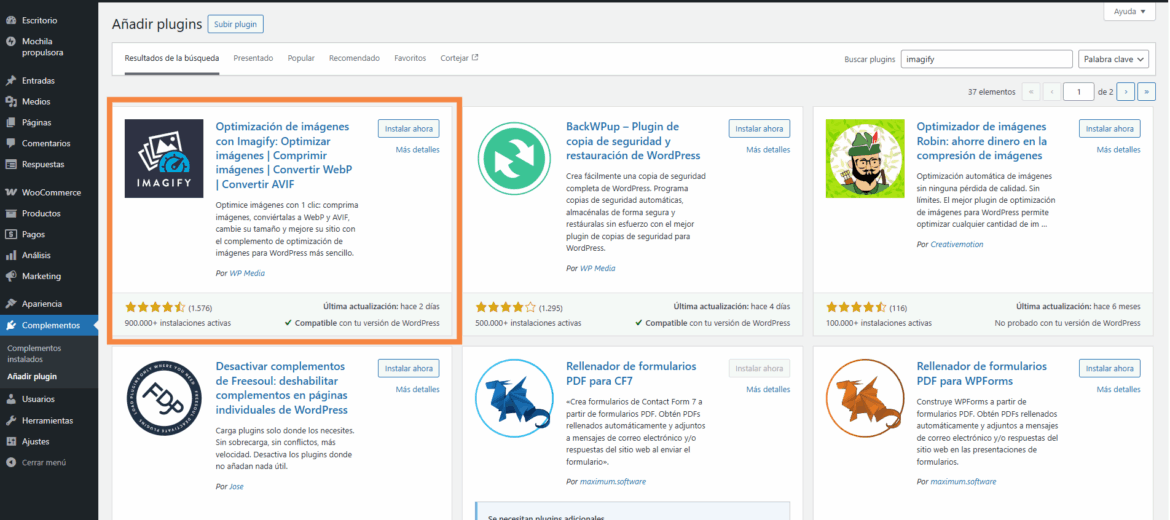Switch to the Popular tab
Viewport: 1170px width, 520px height.
click(301, 58)
